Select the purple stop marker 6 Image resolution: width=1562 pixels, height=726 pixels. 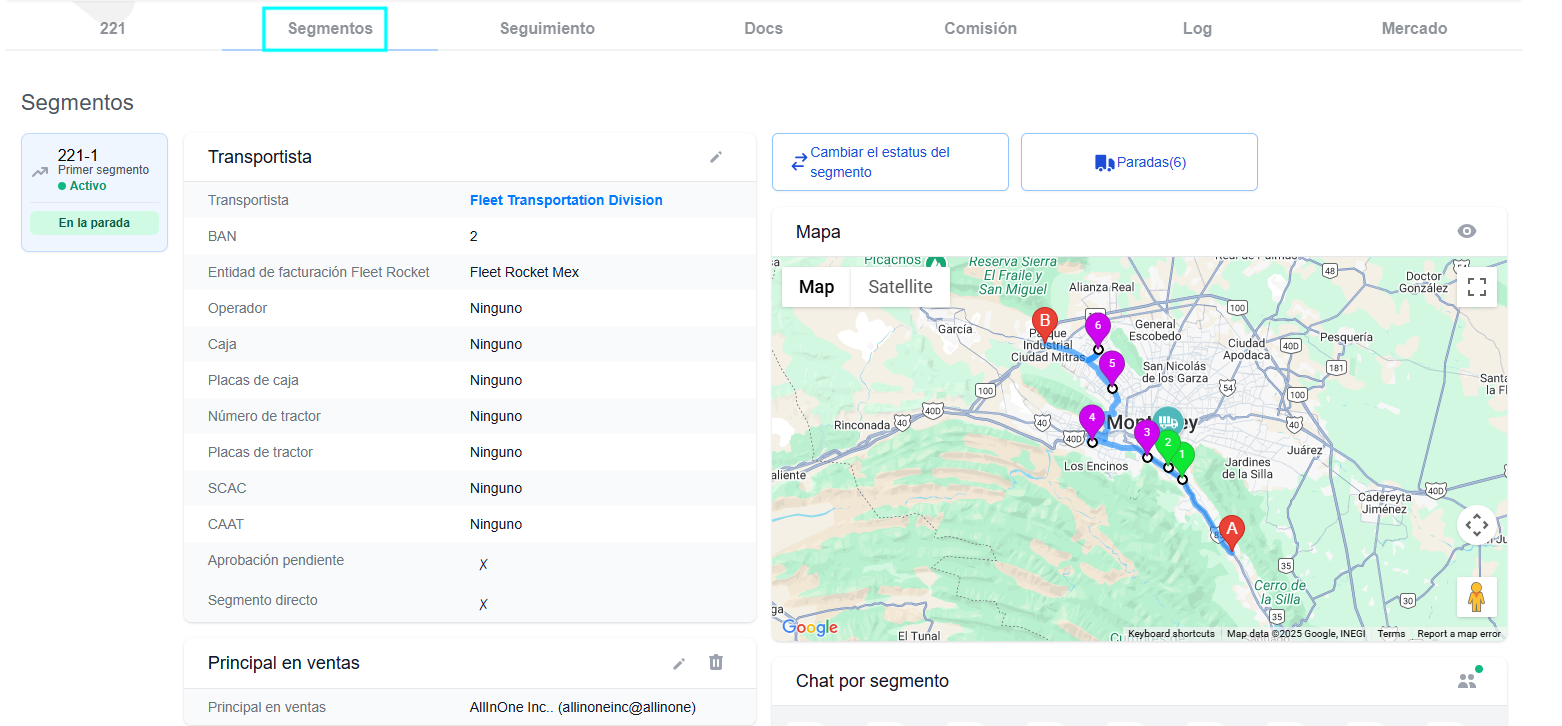tap(1098, 329)
